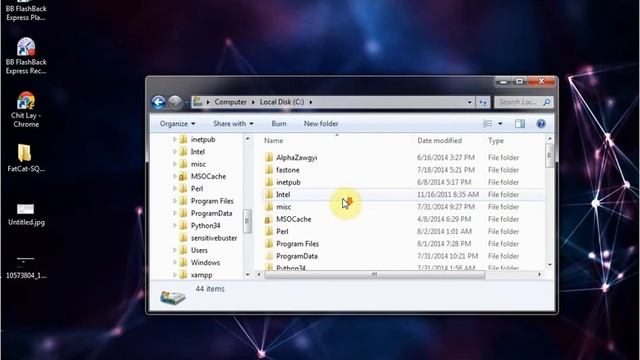Toggle the preview pane button
The height and width of the screenshot is (360, 640).
pos(520,124)
